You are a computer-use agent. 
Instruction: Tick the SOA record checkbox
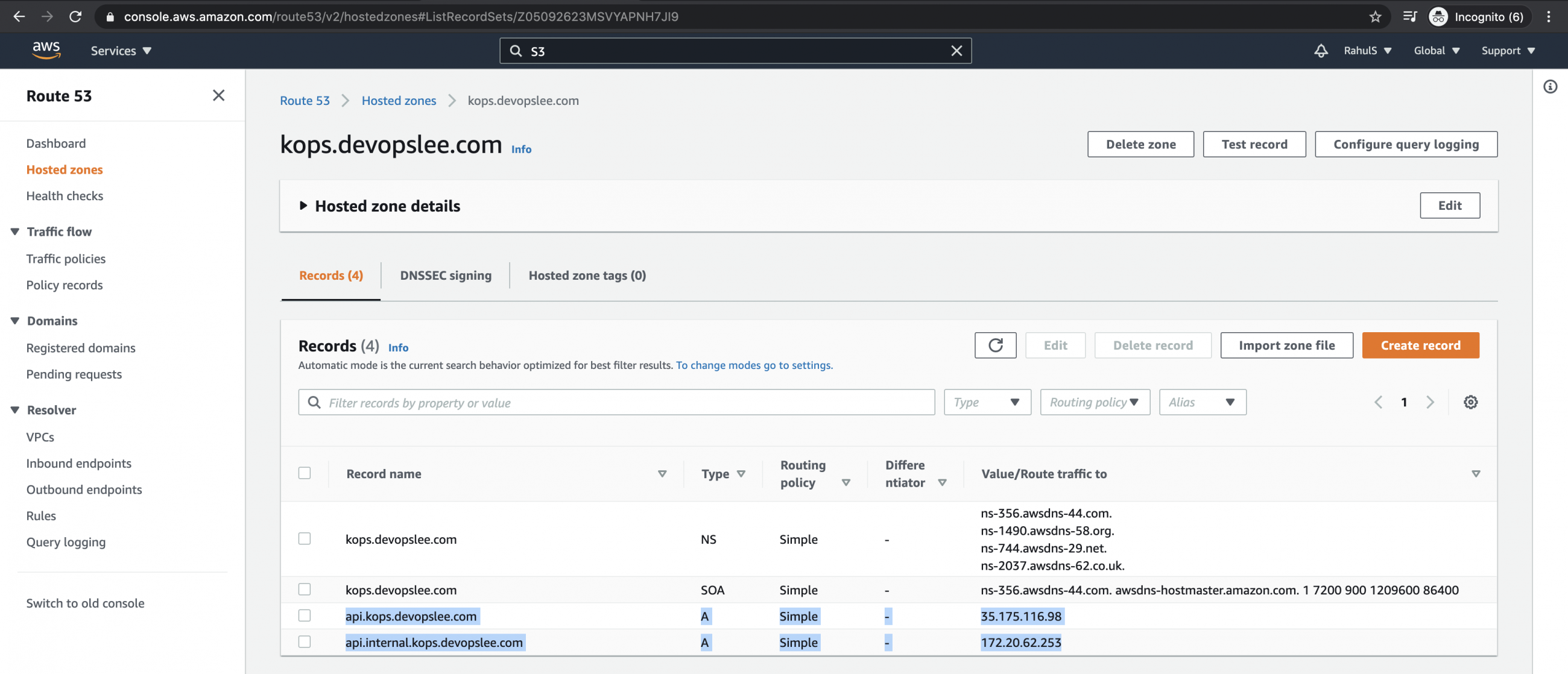click(x=305, y=590)
